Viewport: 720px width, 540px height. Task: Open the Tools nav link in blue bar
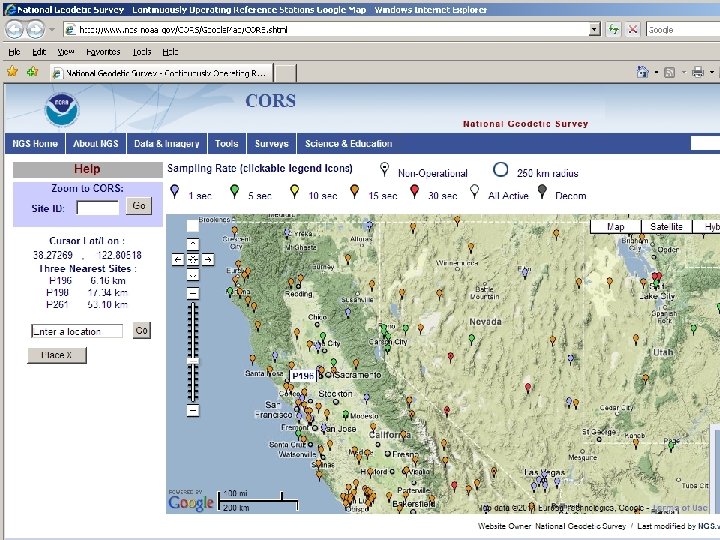(226, 144)
